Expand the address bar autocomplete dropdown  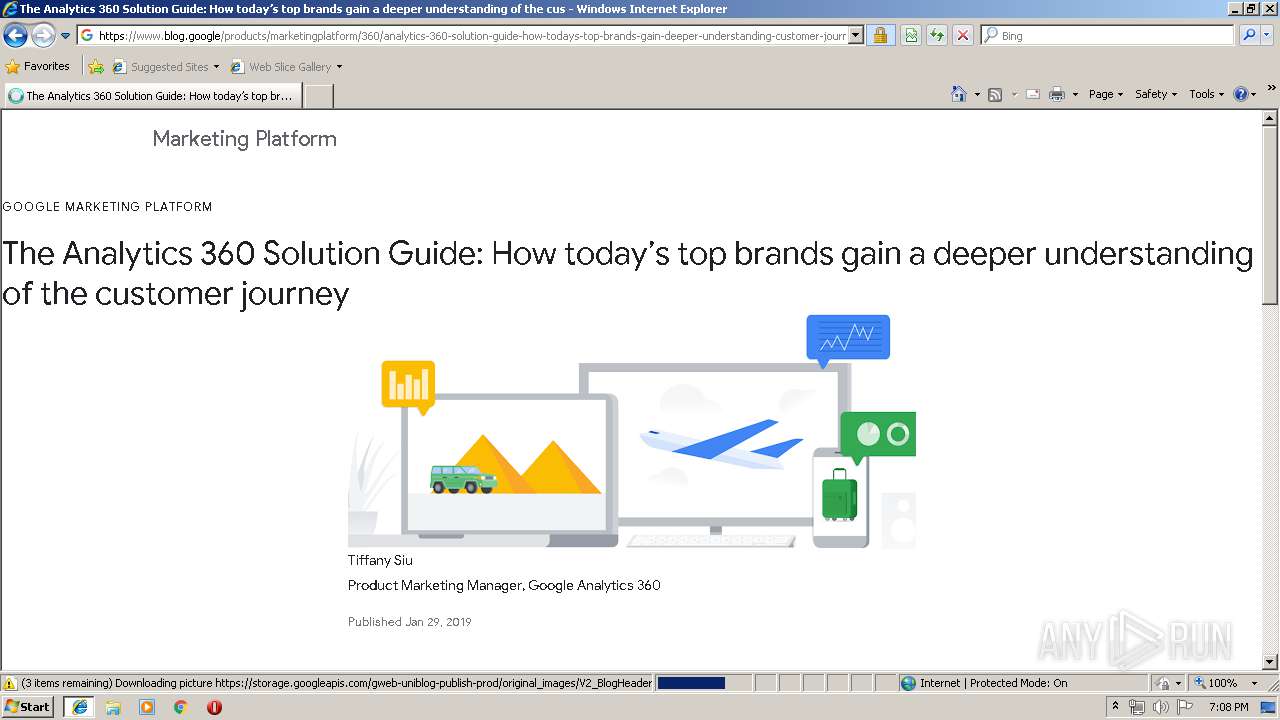[856, 36]
